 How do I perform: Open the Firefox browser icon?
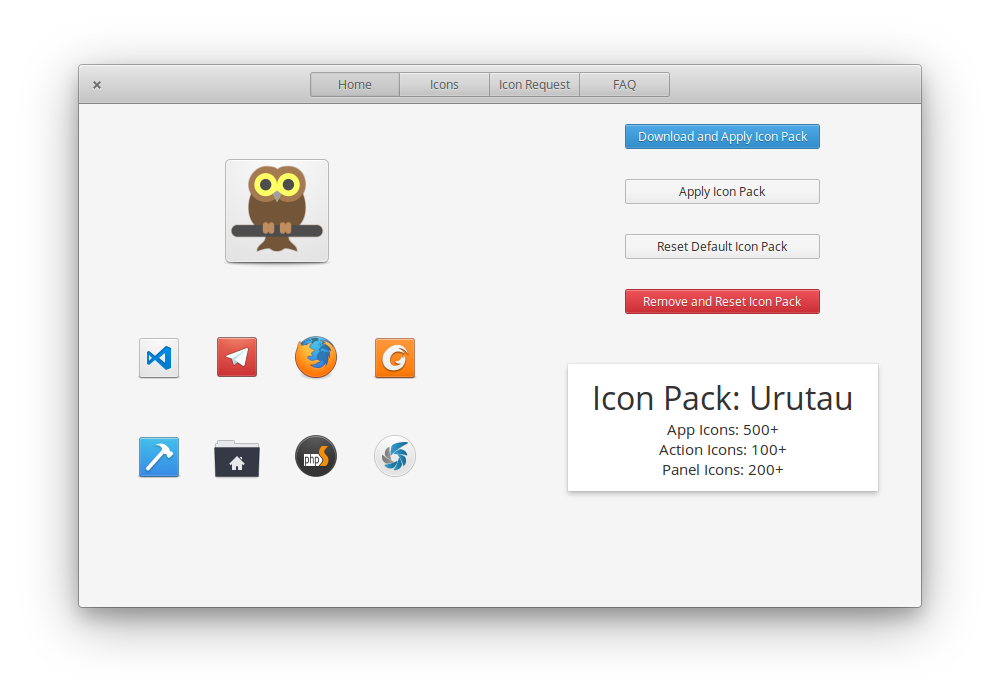pos(315,357)
